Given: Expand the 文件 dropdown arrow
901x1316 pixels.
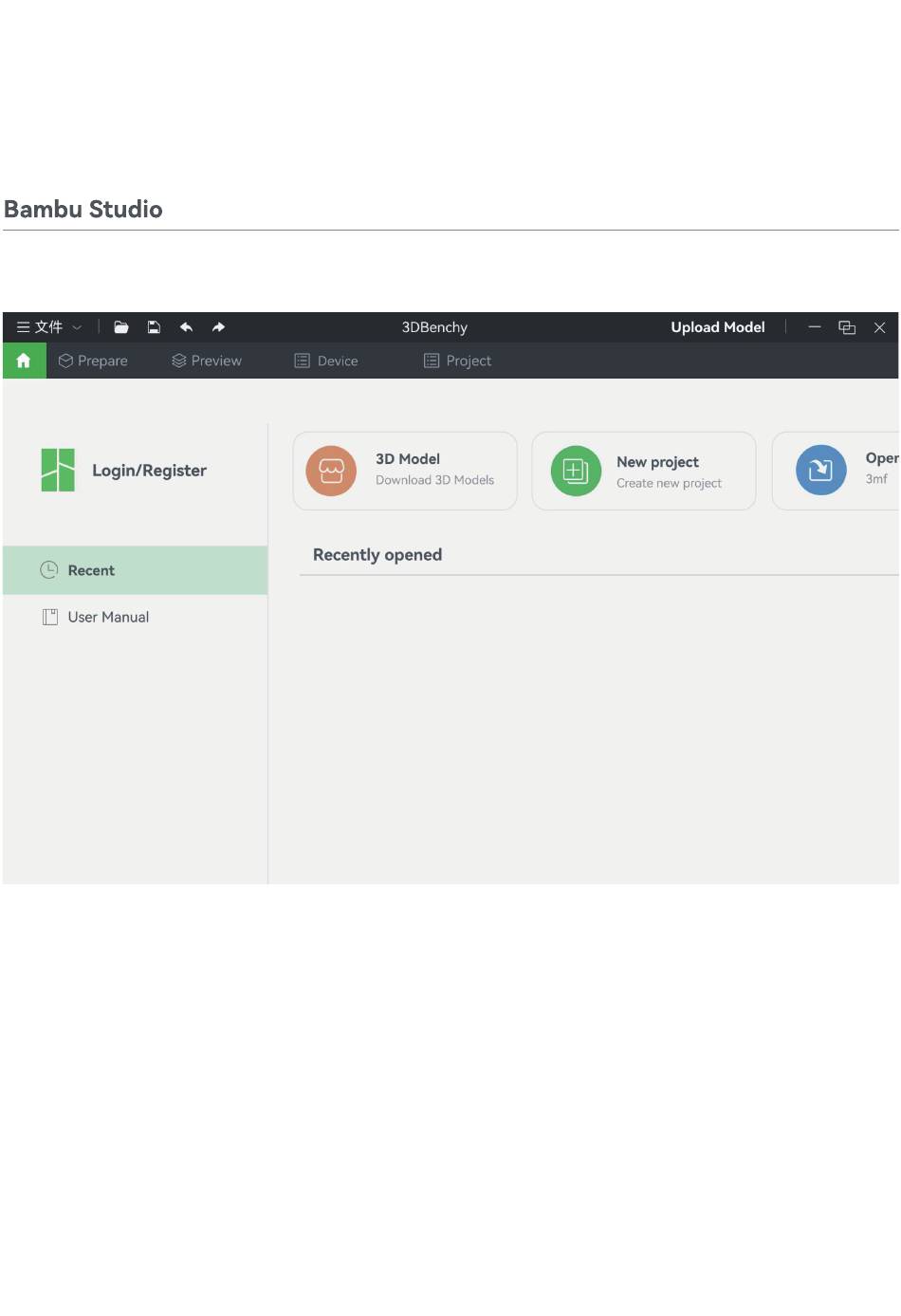Looking at the screenshot, I should tap(77, 327).
